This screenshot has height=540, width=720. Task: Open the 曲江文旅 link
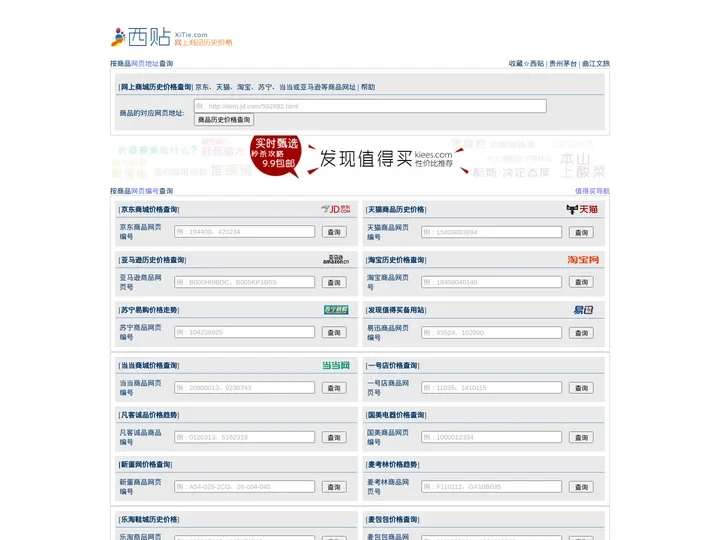click(x=596, y=63)
